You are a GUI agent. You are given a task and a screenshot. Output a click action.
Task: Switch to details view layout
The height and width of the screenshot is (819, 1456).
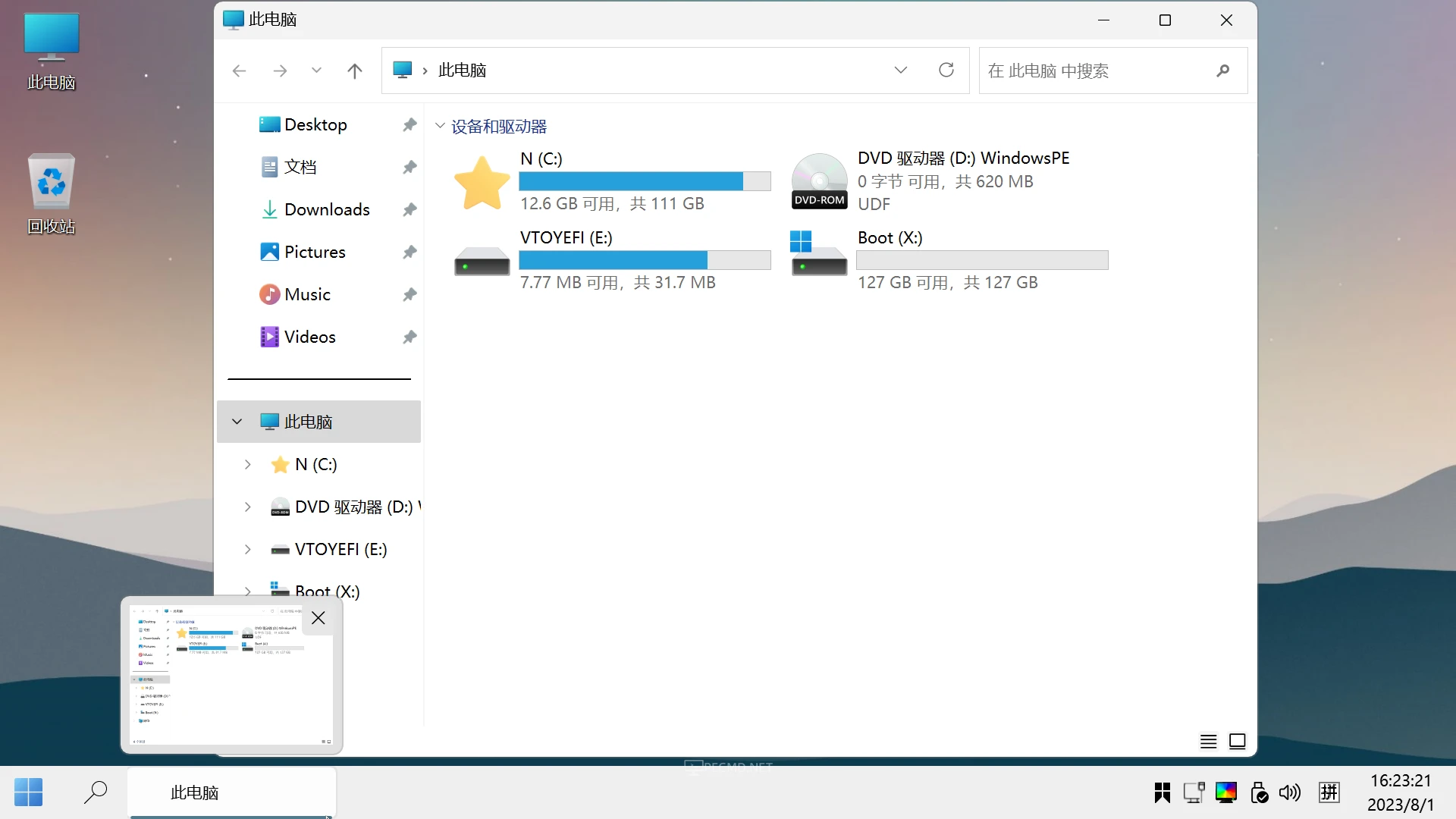(x=1209, y=742)
